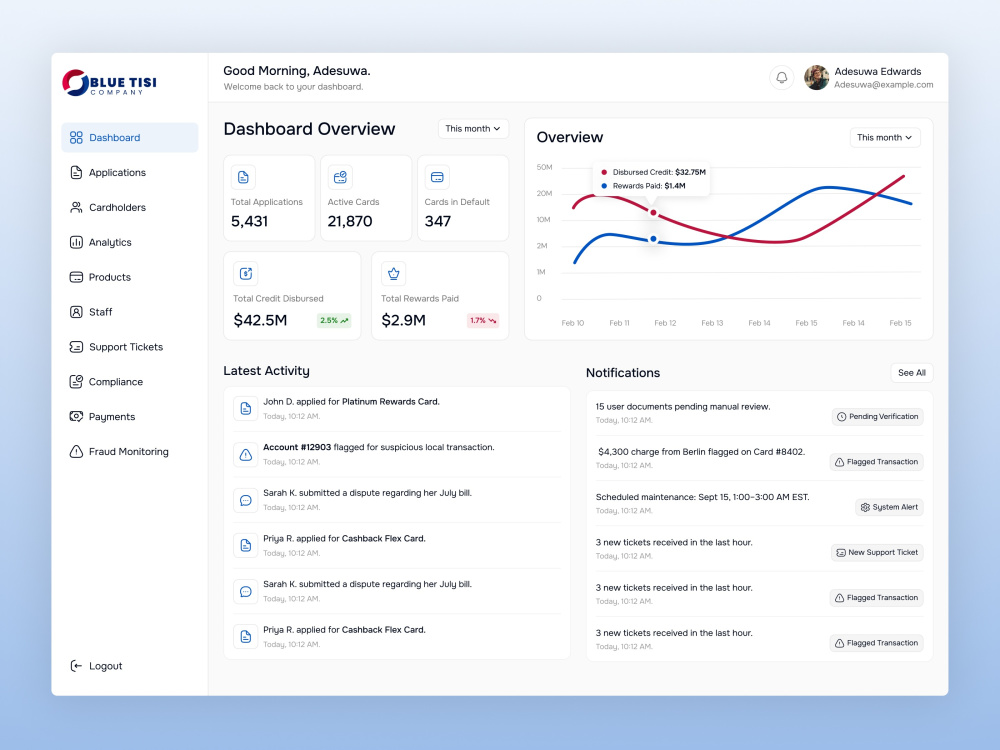Viewport: 1000px width, 750px height.
Task: Open the notification bell icon
Action: pyautogui.click(x=781, y=78)
